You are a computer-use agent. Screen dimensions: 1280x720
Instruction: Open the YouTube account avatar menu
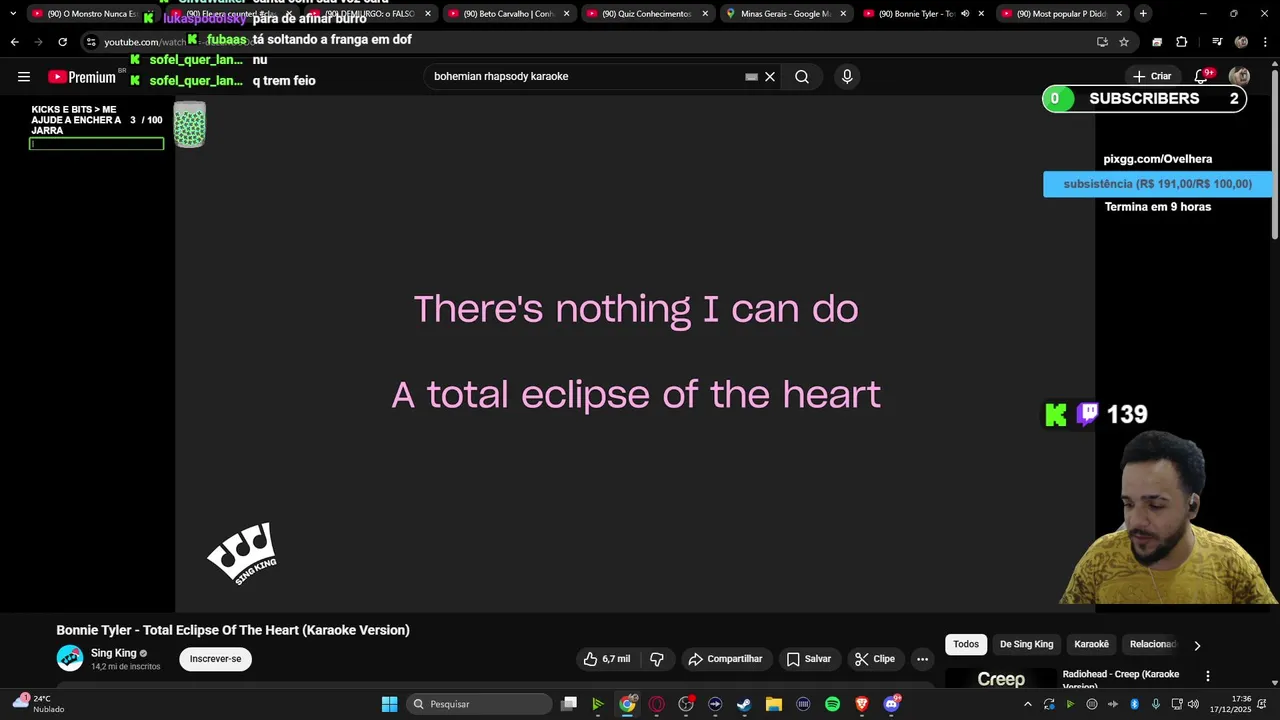tap(1239, 77)
